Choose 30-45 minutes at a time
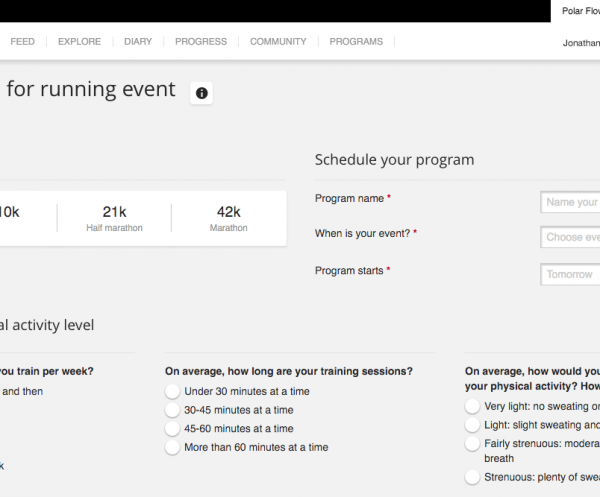Screen dimensions: 600x497 coord(173,410)
